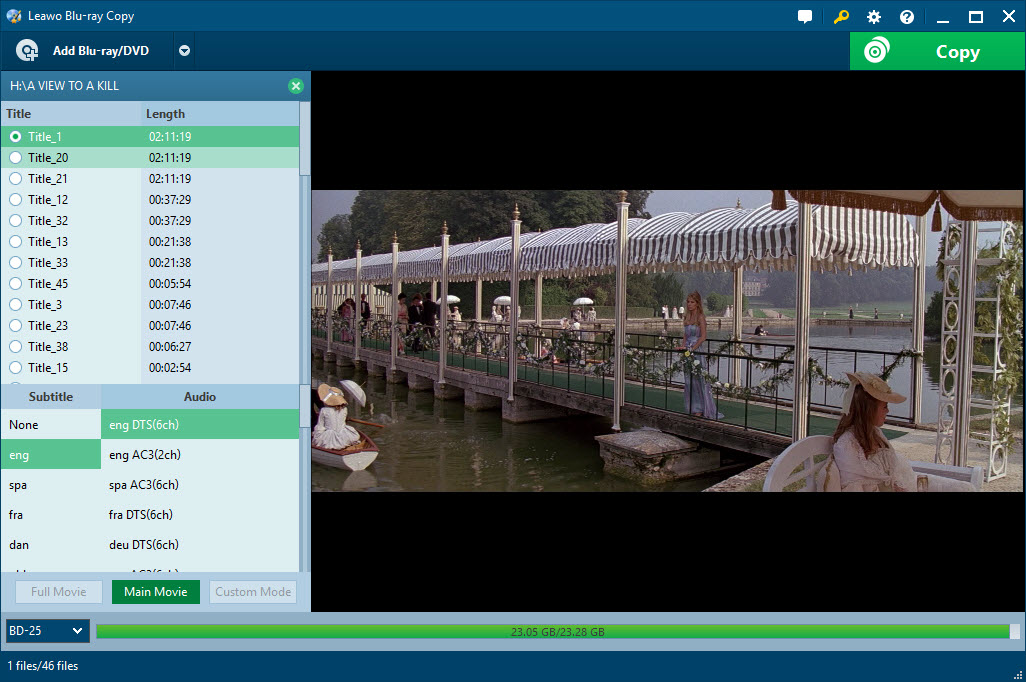The image size is (1026, 682).
Task: Select the Title_45 radio button
Action: tap(16, 283)
